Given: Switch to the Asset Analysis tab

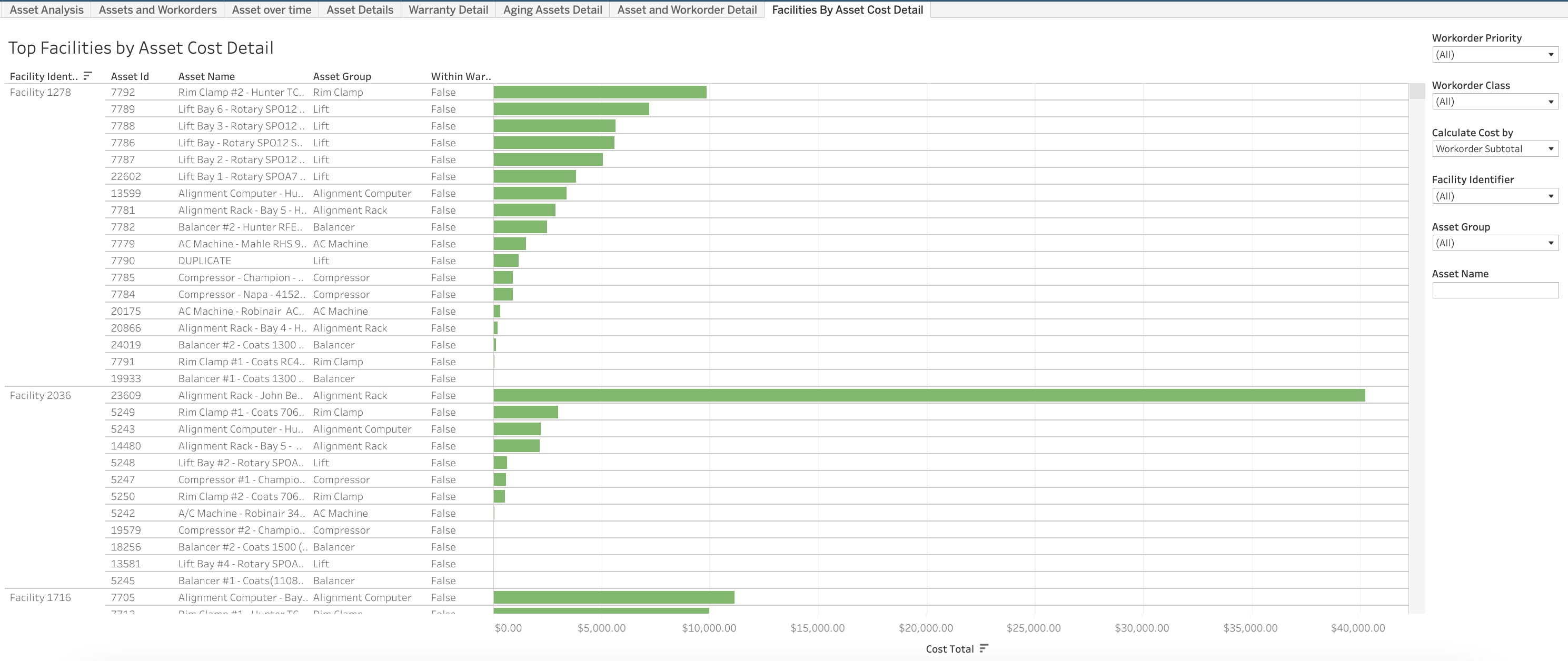Looking at the screenshot, I should (46, 10).
